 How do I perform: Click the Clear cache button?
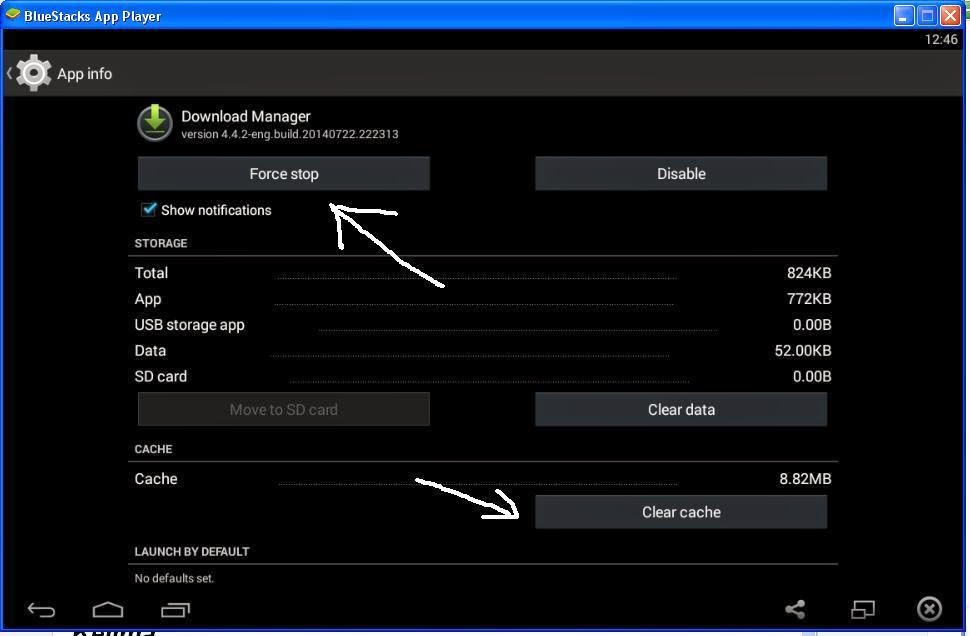tap(680, 512)
